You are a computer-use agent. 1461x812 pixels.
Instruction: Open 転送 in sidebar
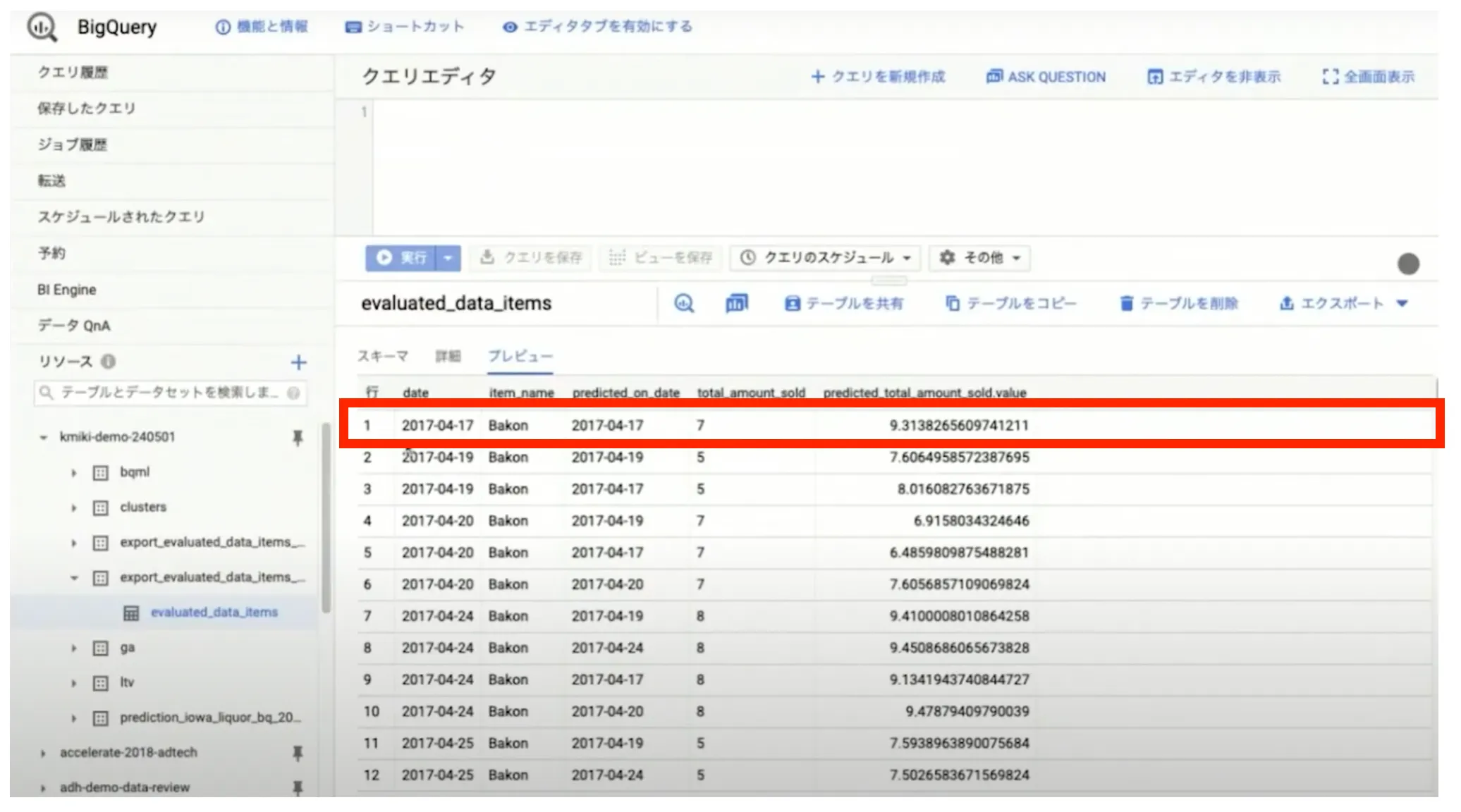tap(51, 180)
